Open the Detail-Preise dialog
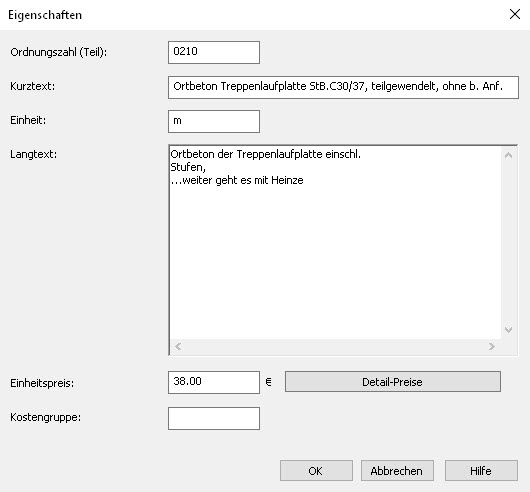530x492 pixels. click(x=393, y=382)
